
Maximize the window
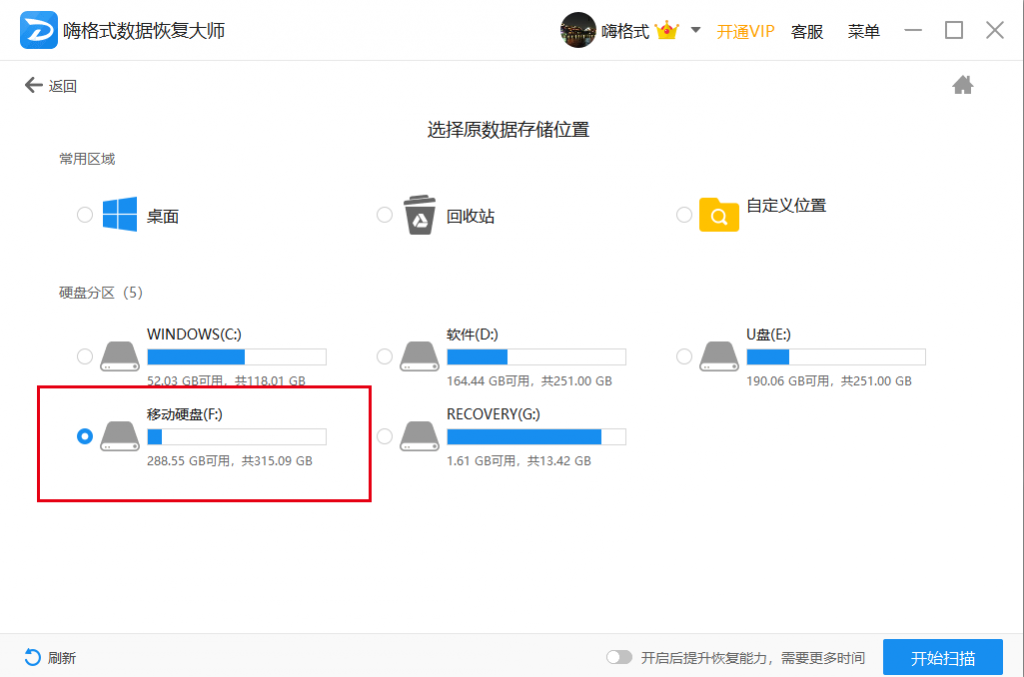pyautogui.click(x=953, y=30)
